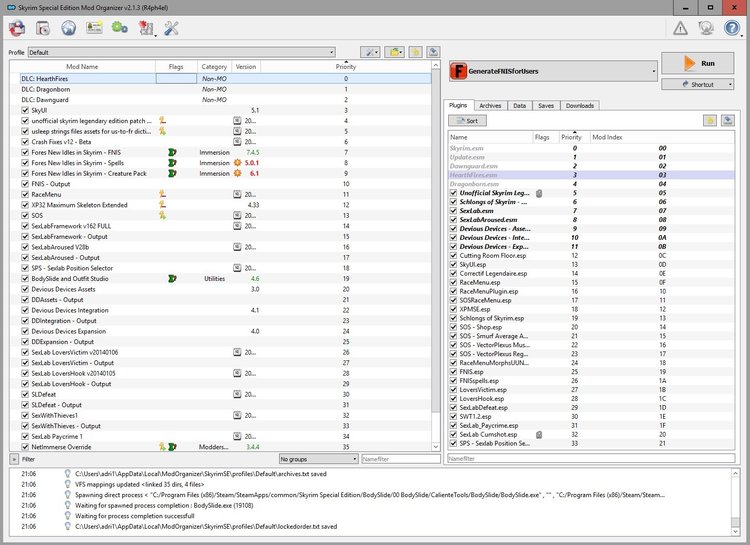Click the Run button
Viewport: 750px width, 545px height.
pos(697,63)
